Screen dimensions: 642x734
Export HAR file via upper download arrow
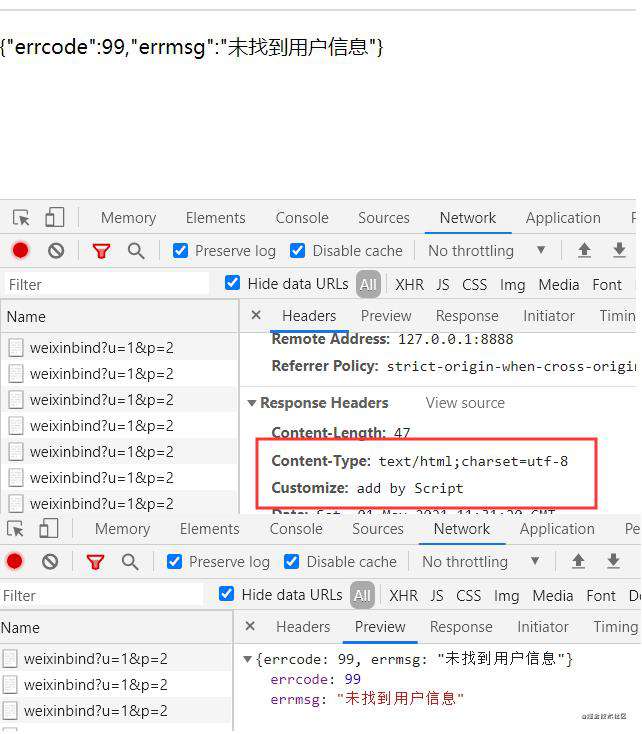619,250
